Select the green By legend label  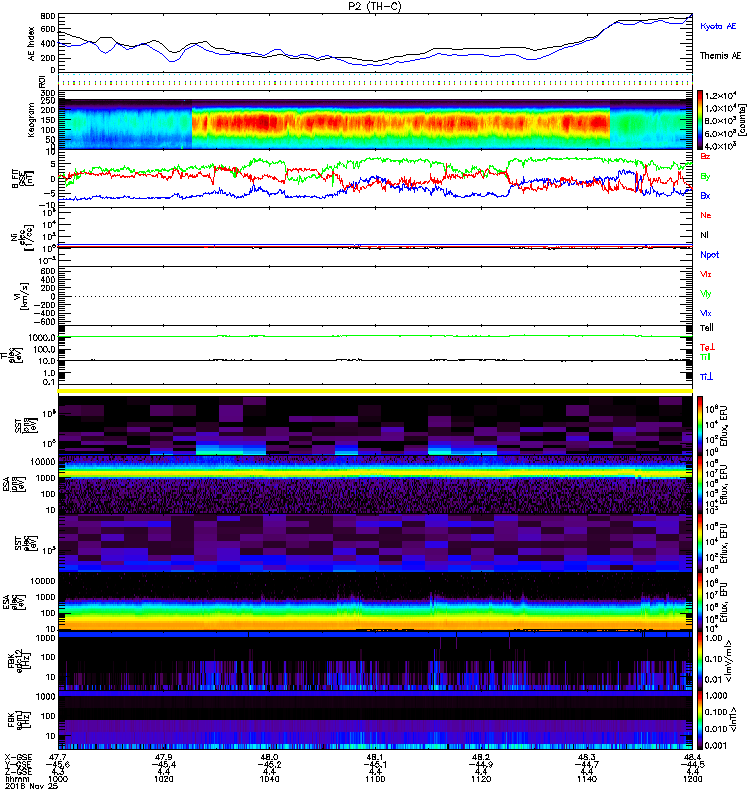click(705, 177)
